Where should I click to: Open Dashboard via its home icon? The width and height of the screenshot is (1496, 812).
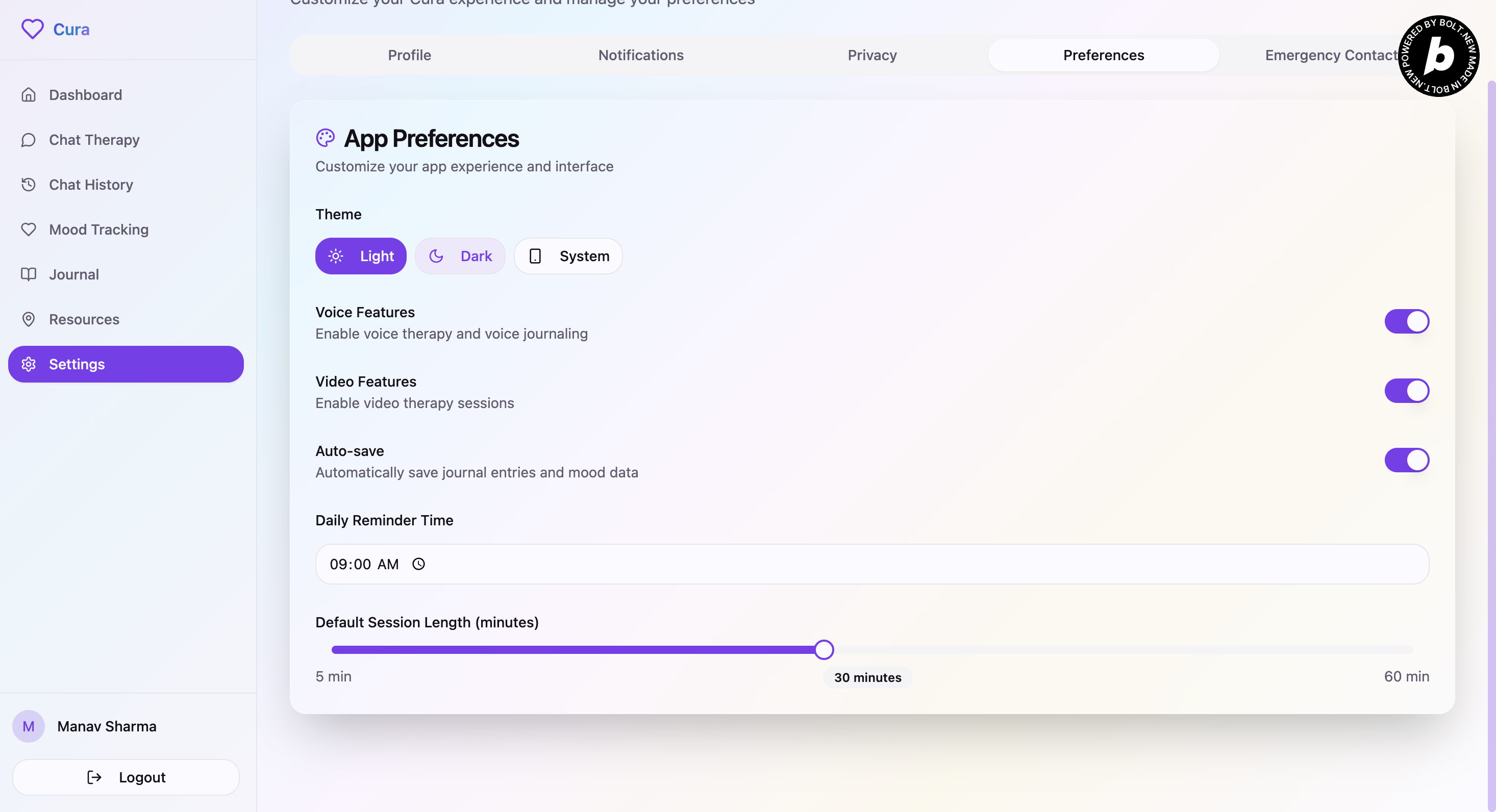pos(29,94)
